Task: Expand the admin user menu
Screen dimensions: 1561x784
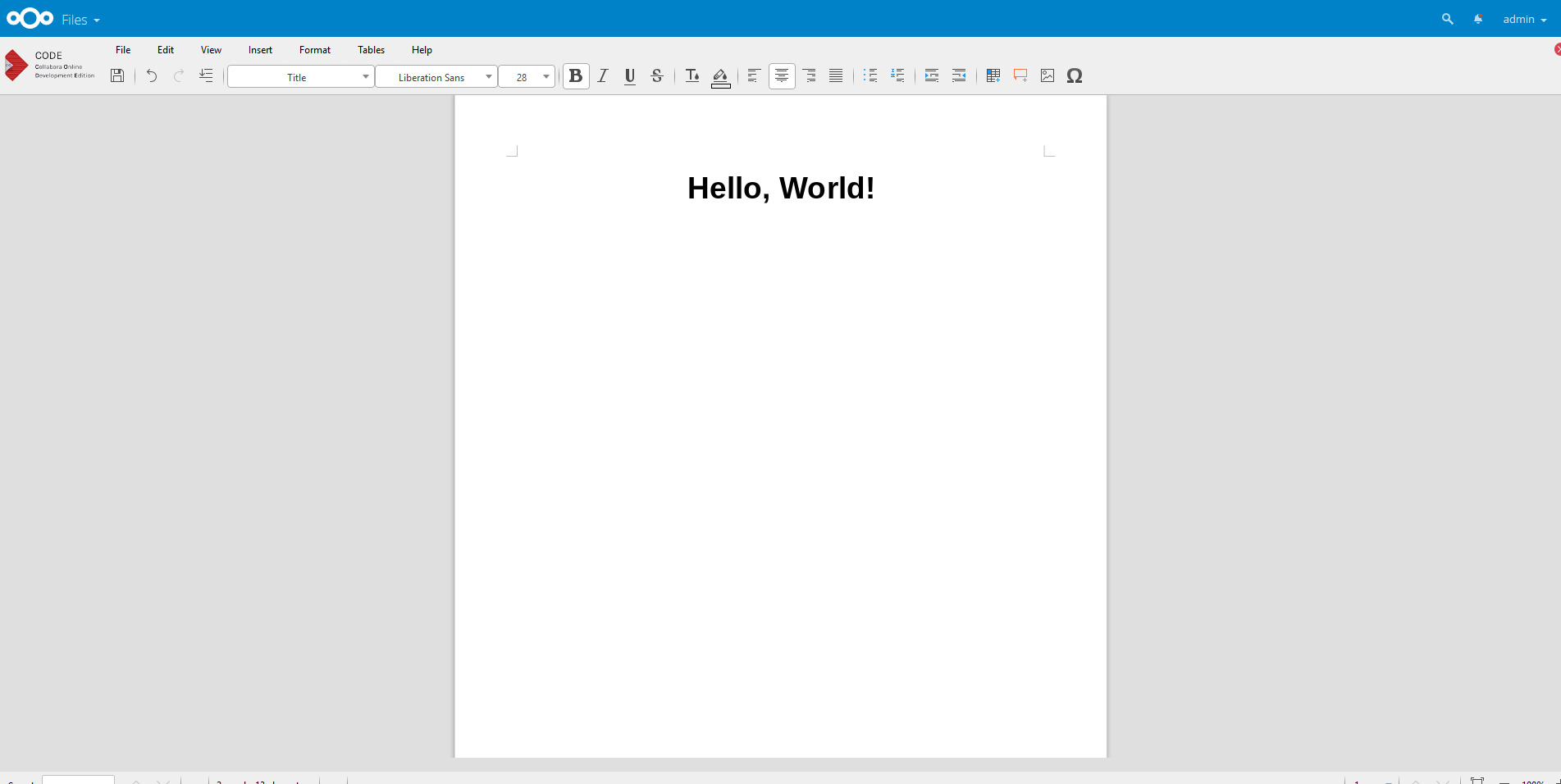Action: coord(1525,19)
